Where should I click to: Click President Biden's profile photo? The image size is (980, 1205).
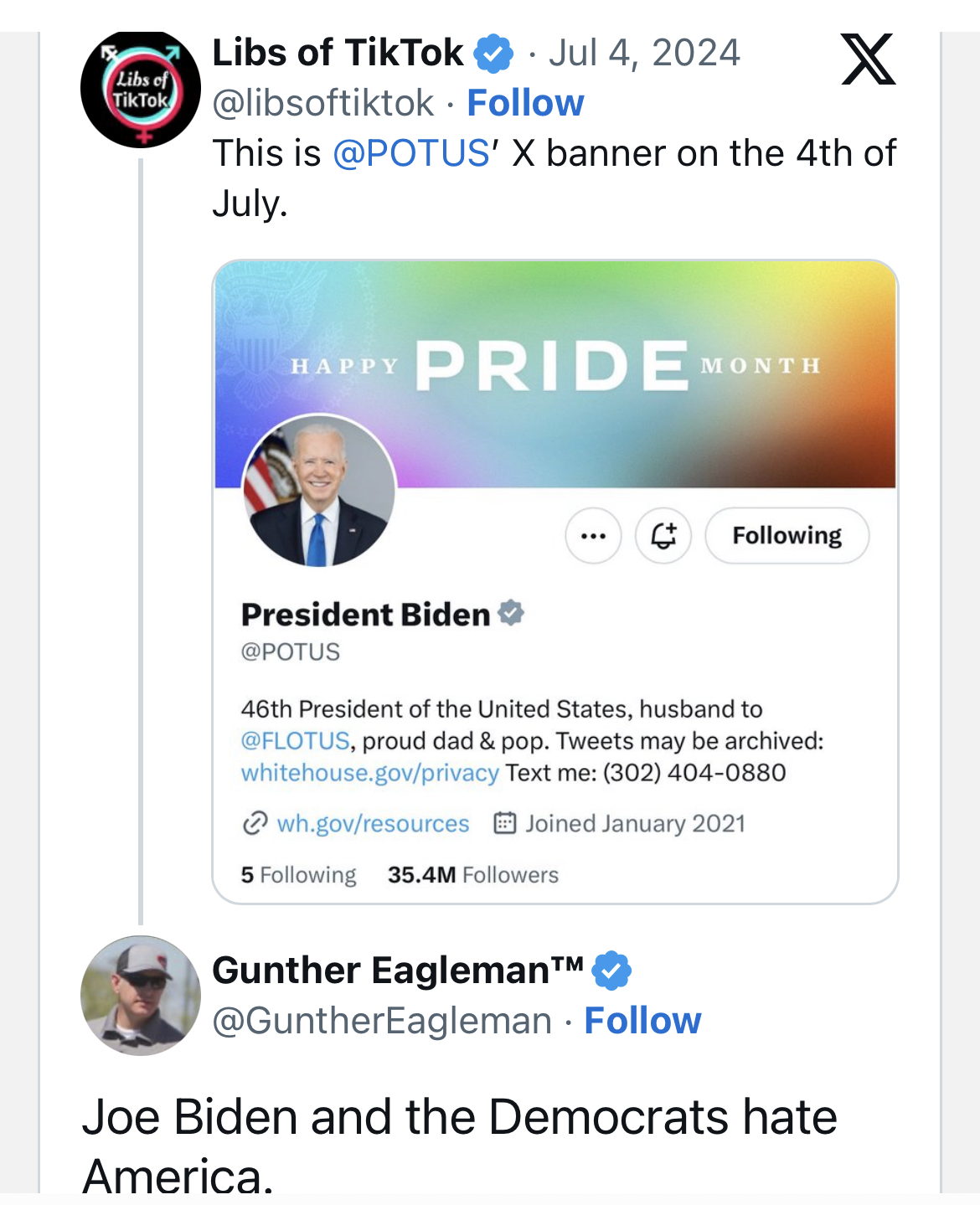tap(318, 492)
